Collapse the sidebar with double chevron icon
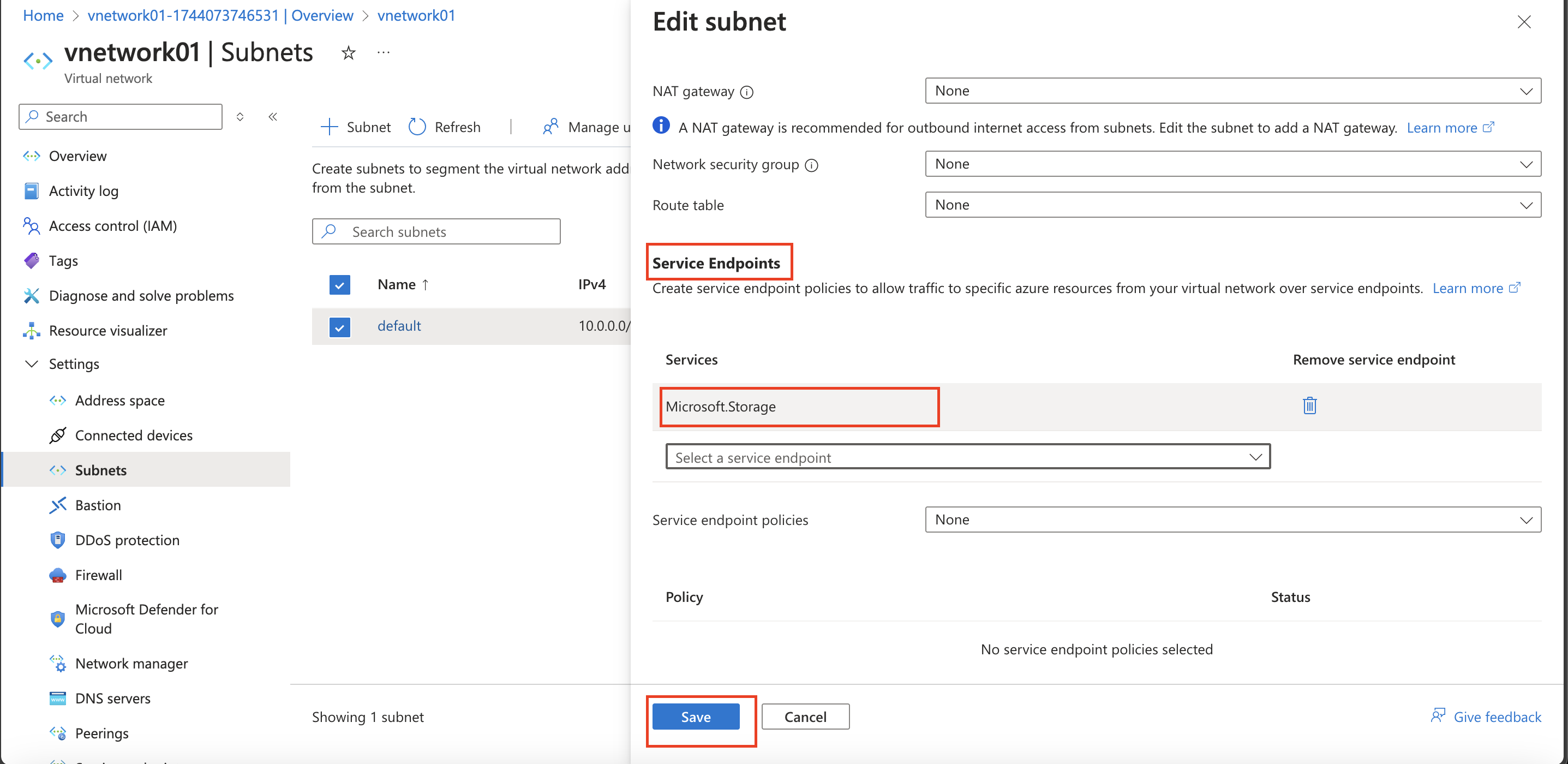Image resolution: width=1568 pixels, height=764 pixels. coord(273,116)
